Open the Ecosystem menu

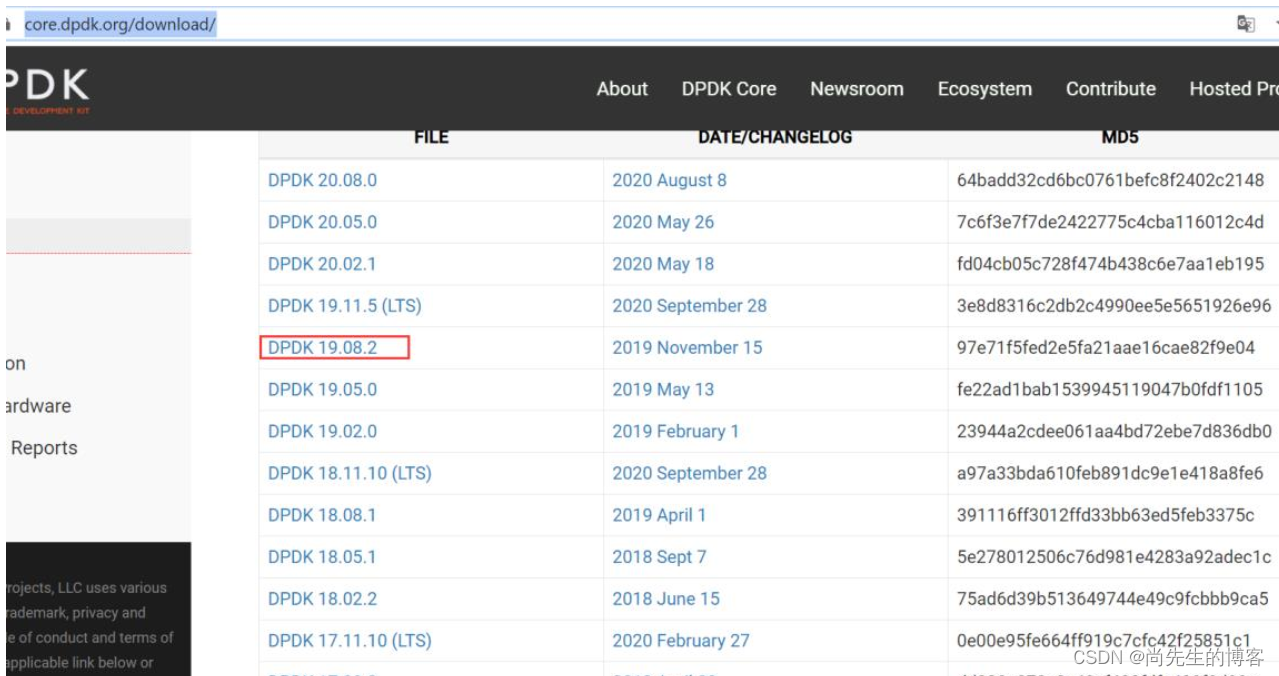tap(985, 89)
